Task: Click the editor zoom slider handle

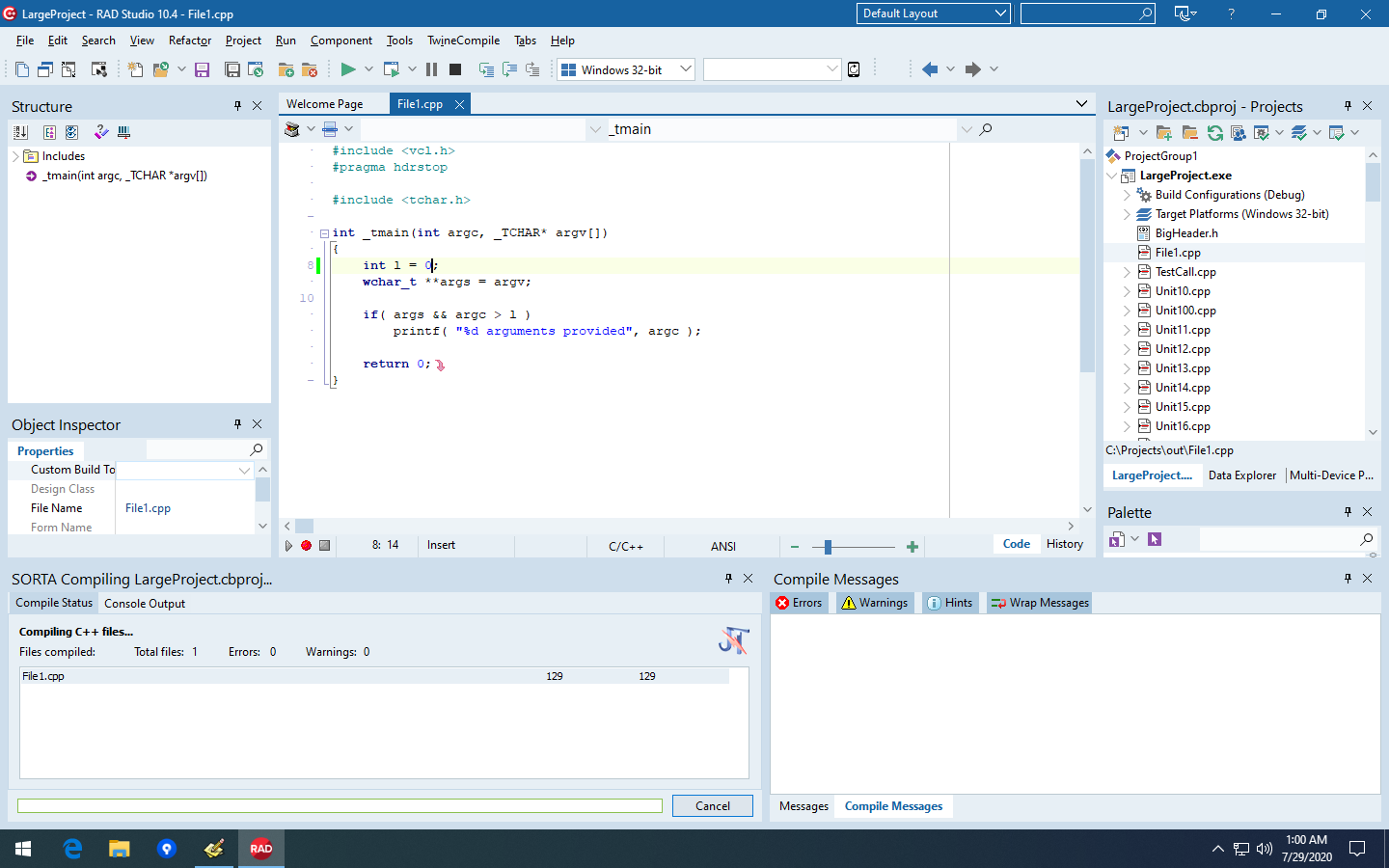Action: 828,547
